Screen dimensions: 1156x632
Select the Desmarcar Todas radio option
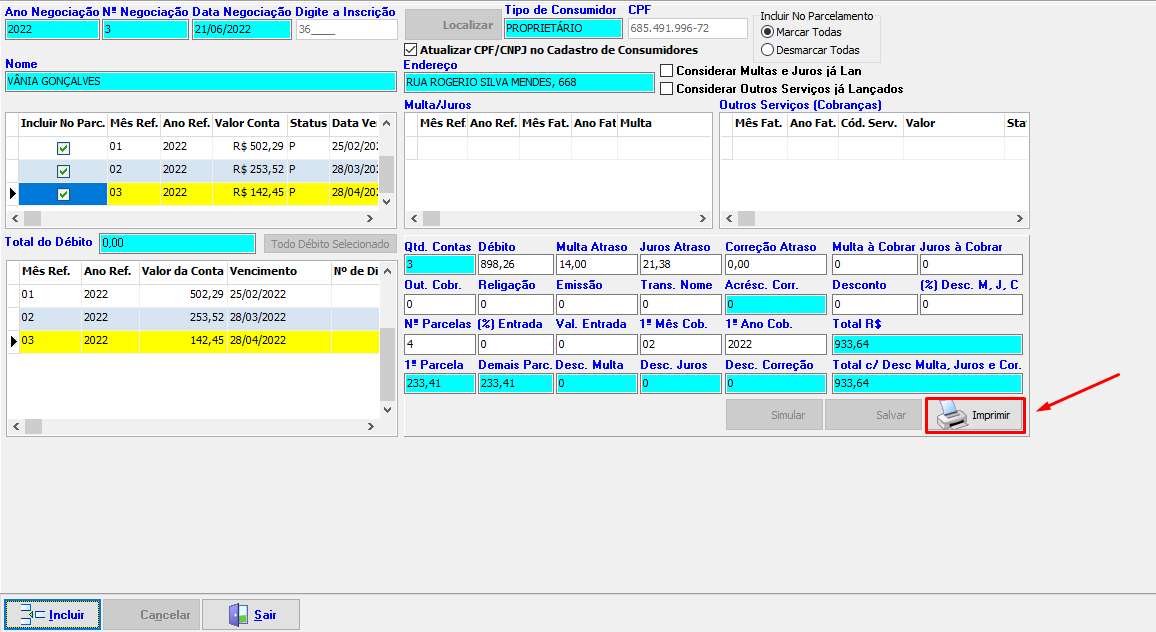tap(768, 50)
